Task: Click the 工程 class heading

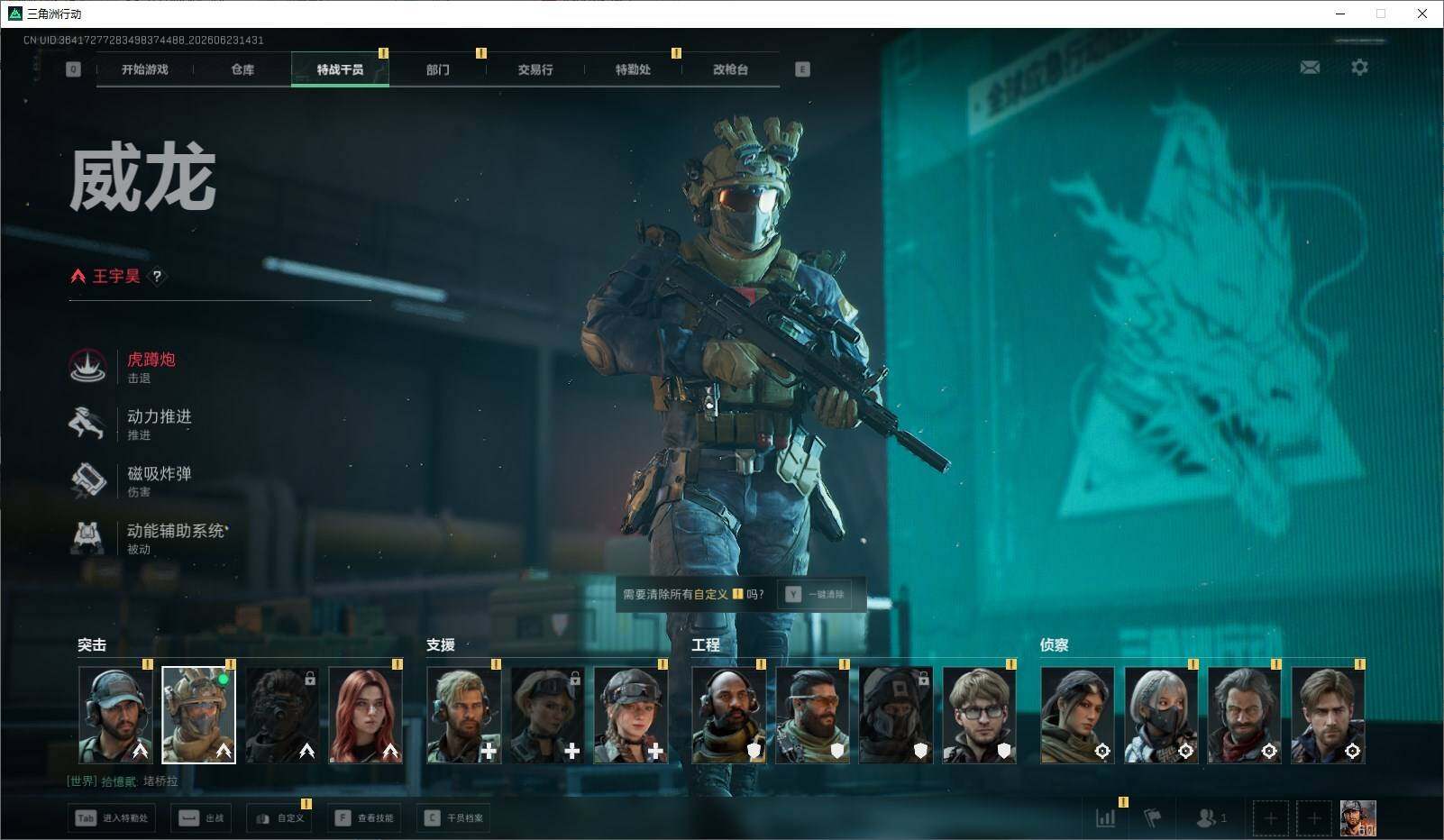Action: (706, 645)
